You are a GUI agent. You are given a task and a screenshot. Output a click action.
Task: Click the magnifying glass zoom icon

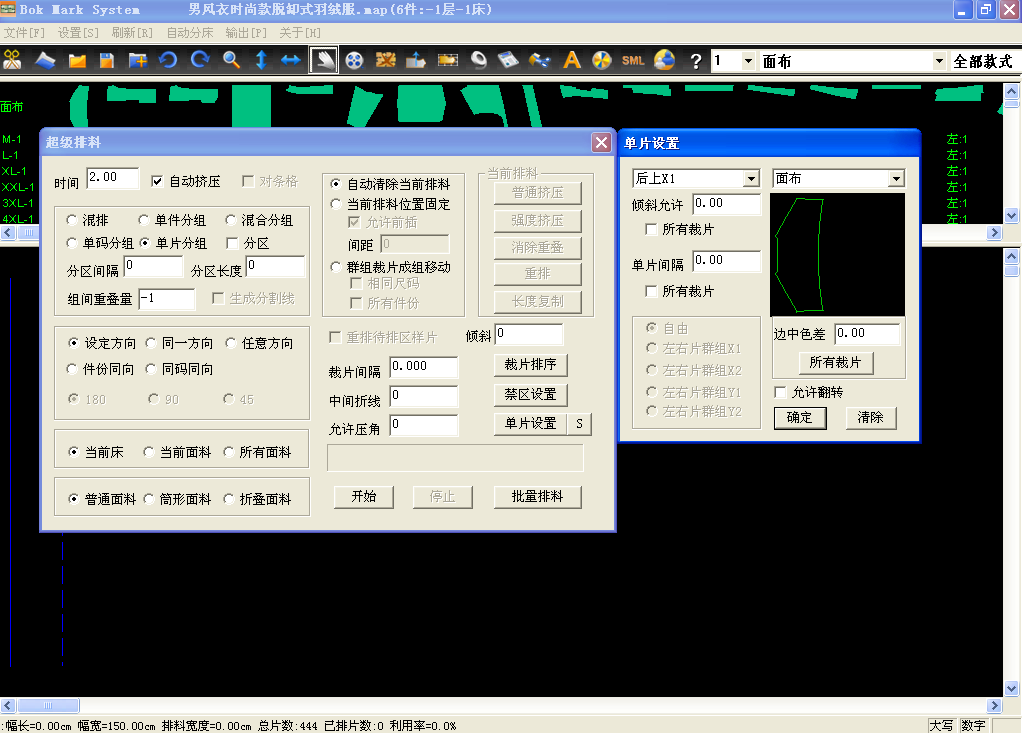pos(230,60)
